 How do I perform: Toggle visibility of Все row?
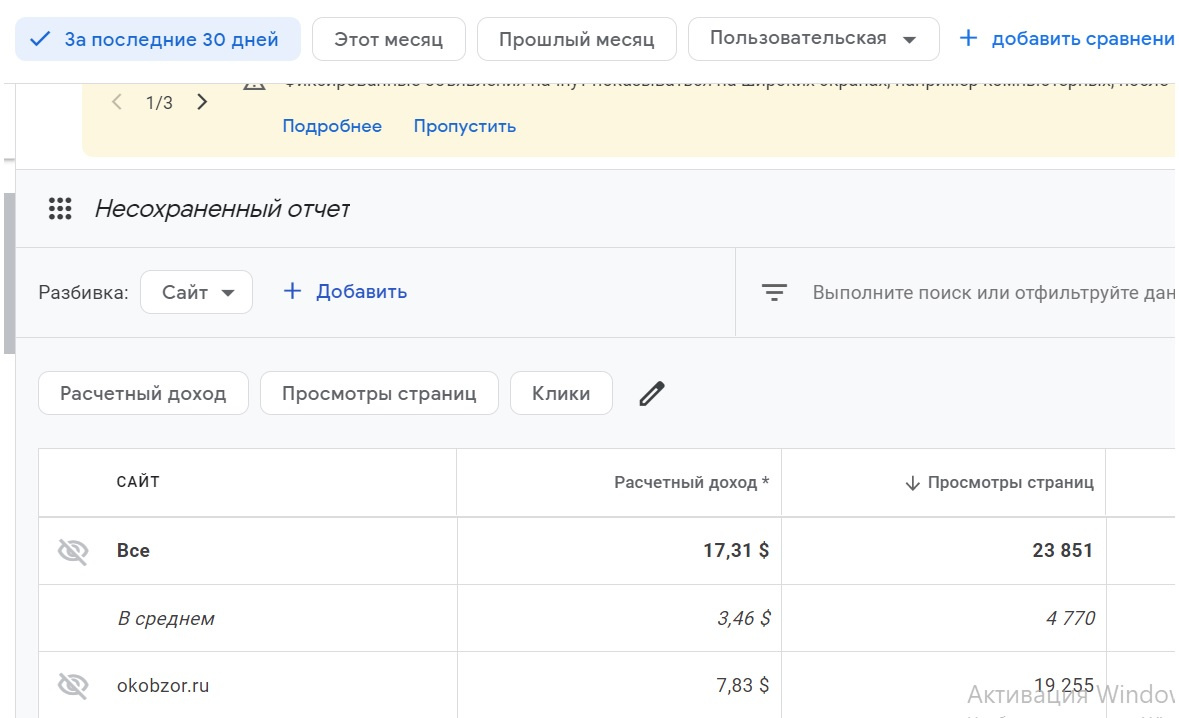pos(73,551)
